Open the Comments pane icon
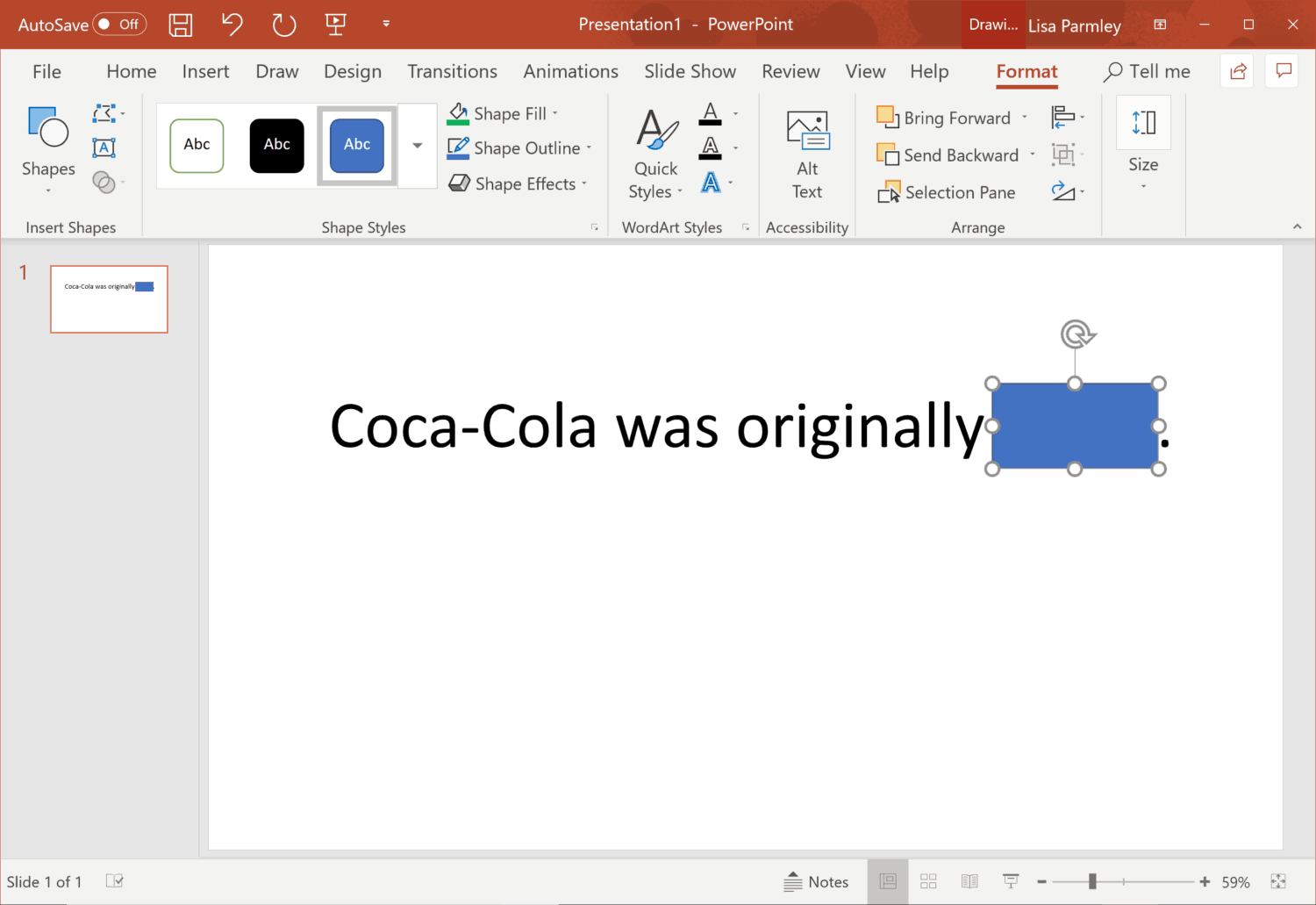This screenshot has height=905, width=1316. pyautogui.click(x=1284, y=71)
